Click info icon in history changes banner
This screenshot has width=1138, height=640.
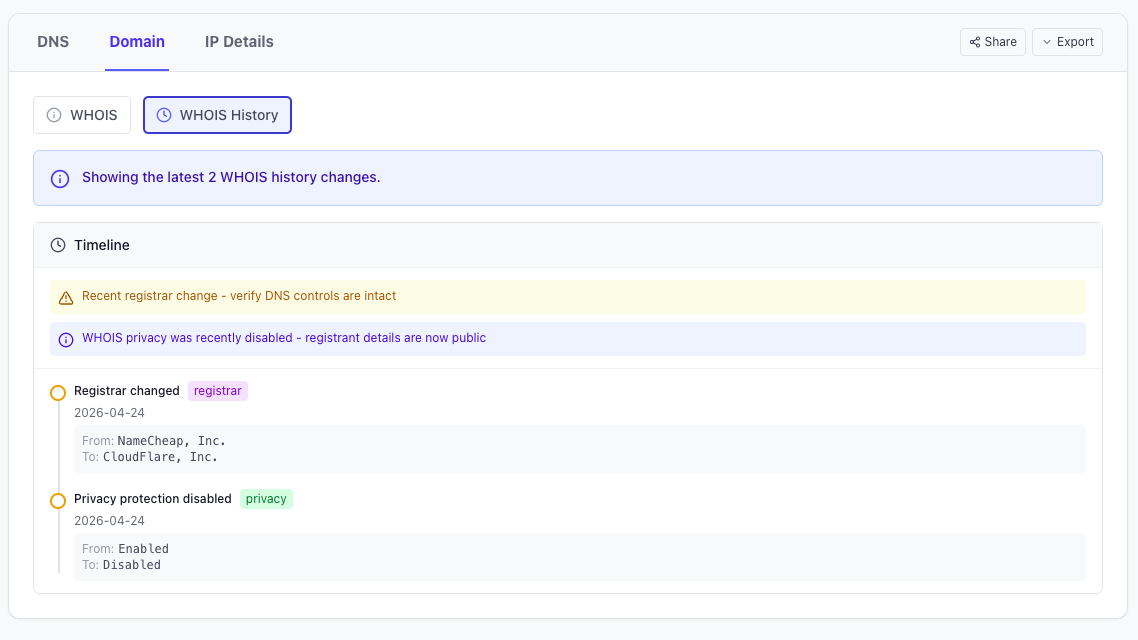(60, 179)
